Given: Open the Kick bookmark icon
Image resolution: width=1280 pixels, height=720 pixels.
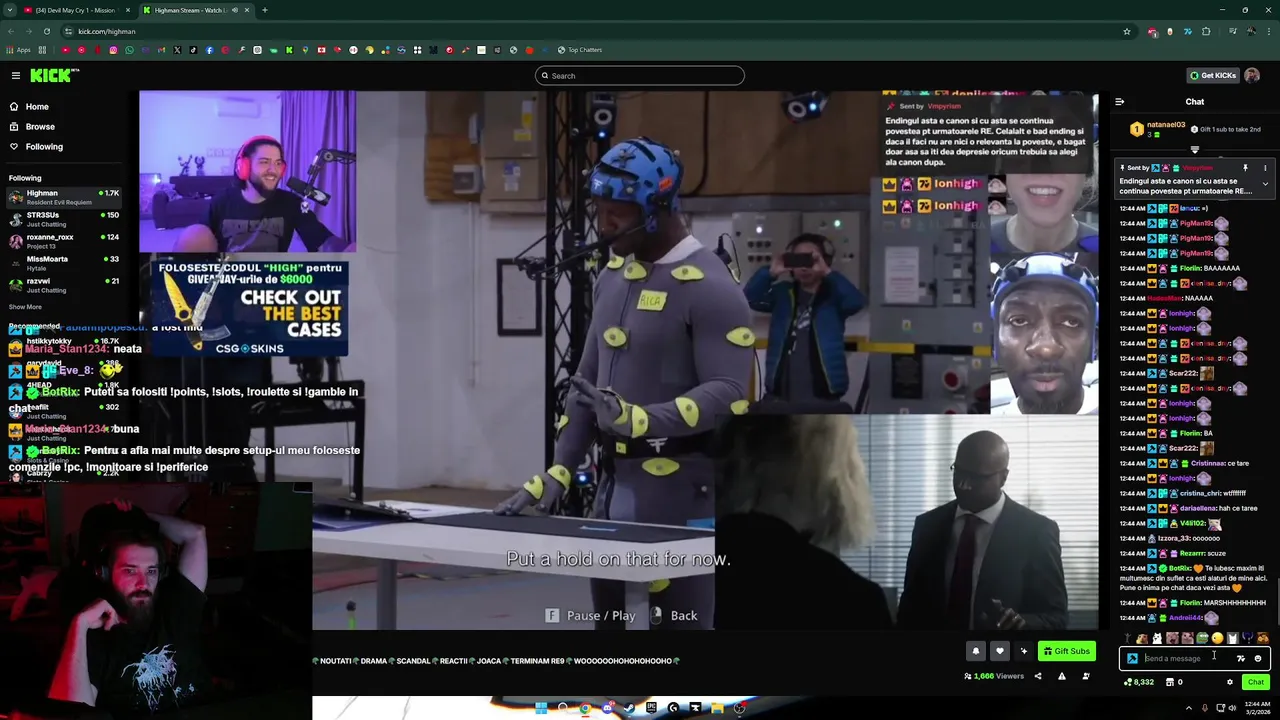Looking at the screenshot, I should pyautogui.click(x=289, y=50).
